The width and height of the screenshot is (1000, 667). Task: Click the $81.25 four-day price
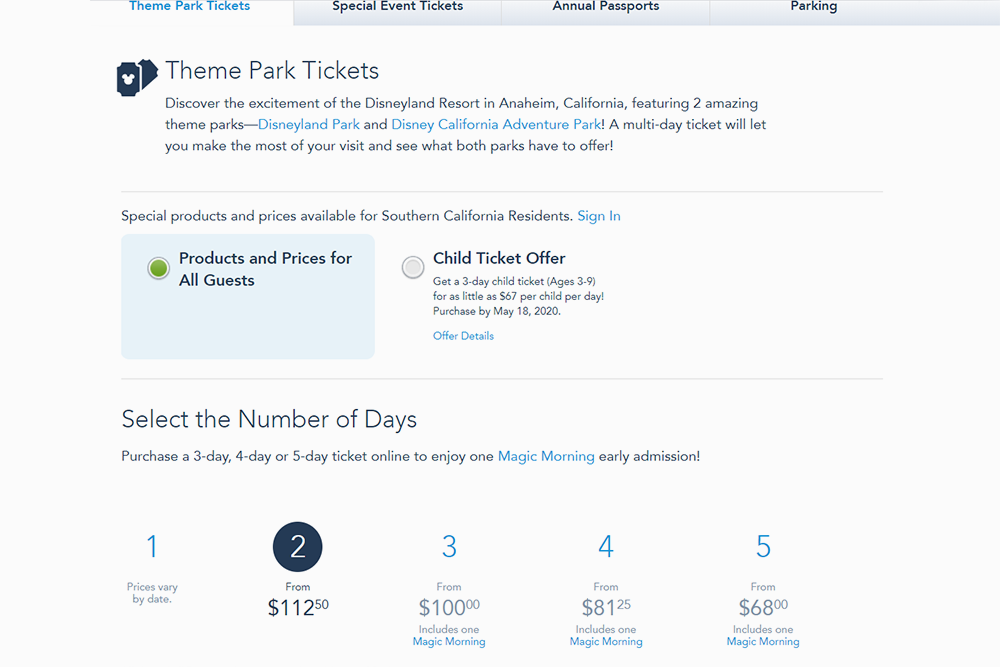click(606, 607)
